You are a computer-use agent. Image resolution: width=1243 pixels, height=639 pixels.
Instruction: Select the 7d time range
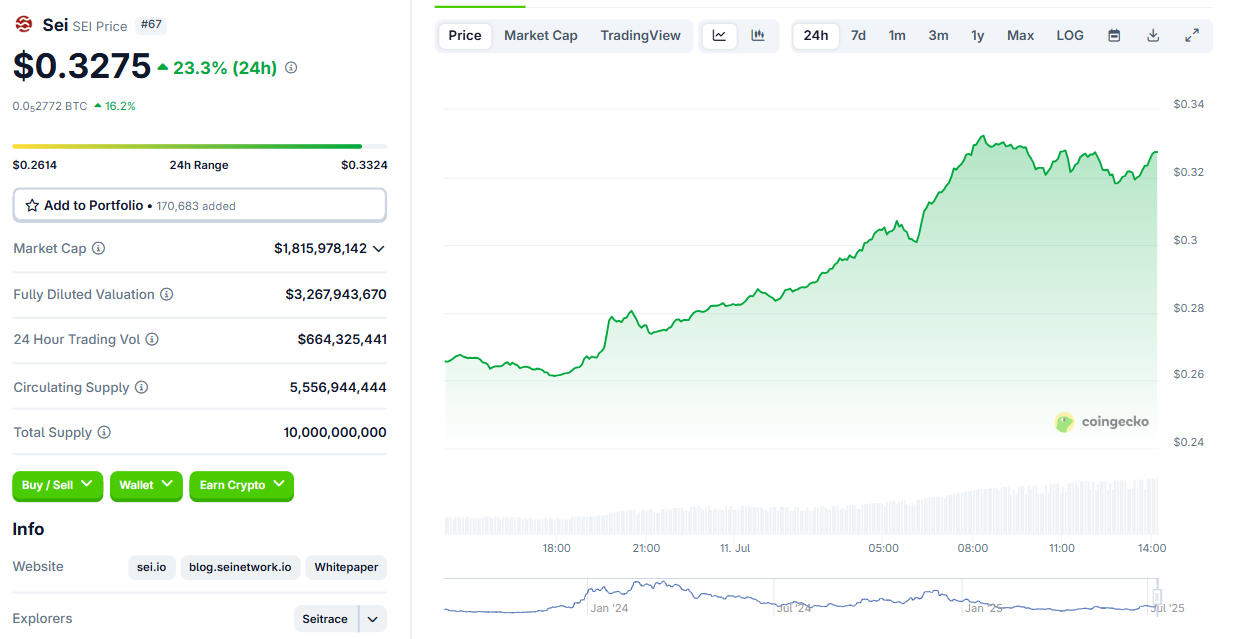858,35
